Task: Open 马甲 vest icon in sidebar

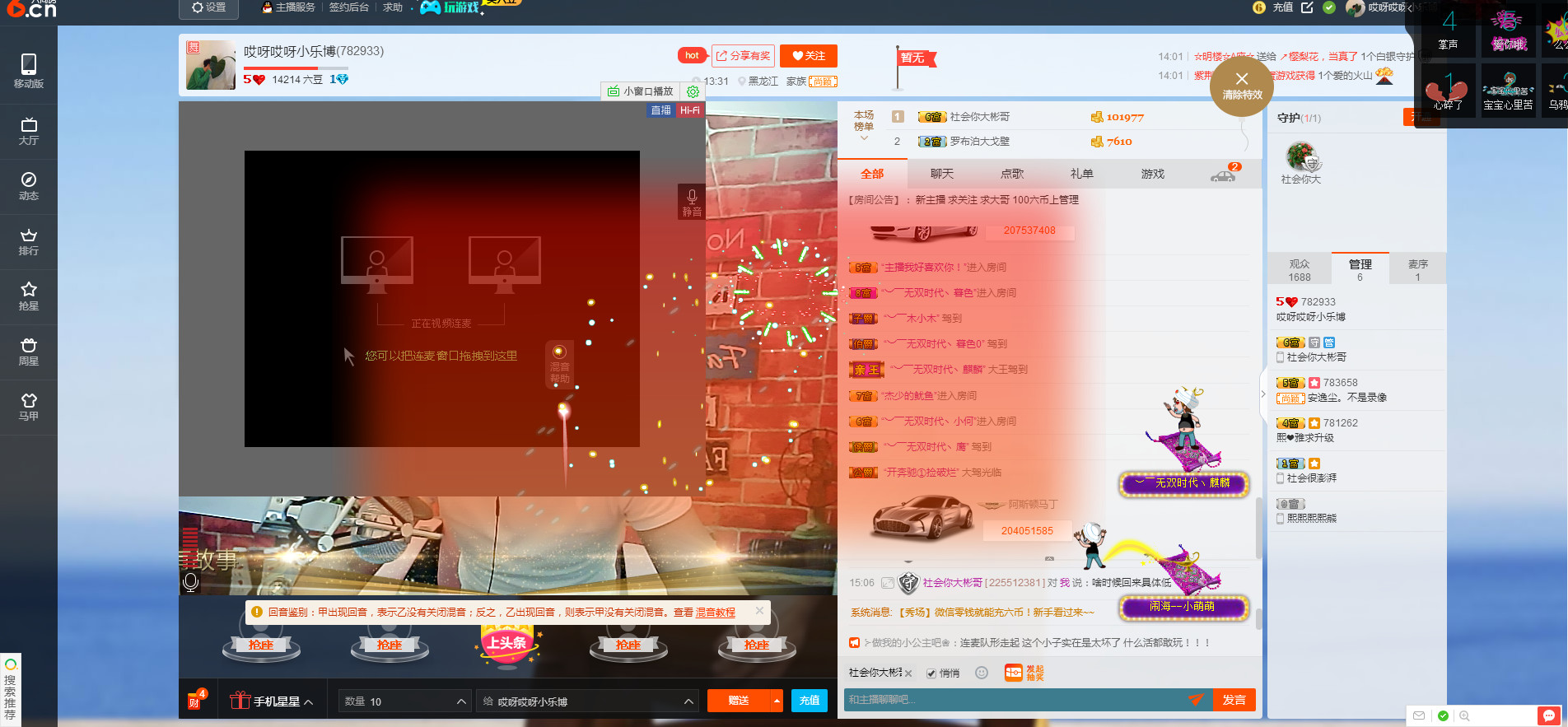Action: 29,407
